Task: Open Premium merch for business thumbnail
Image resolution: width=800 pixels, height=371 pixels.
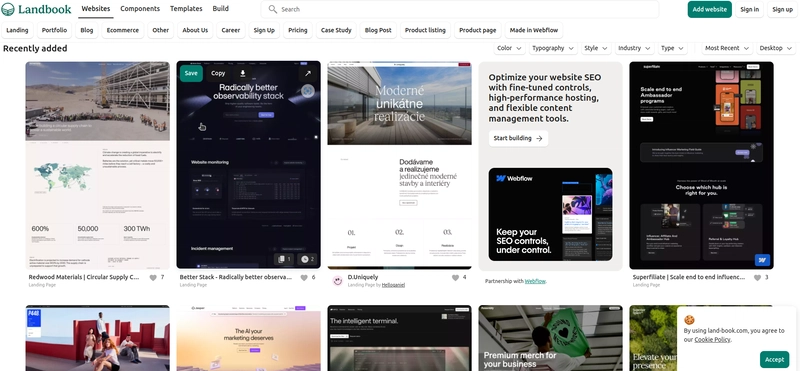Action: coord(551,338)
